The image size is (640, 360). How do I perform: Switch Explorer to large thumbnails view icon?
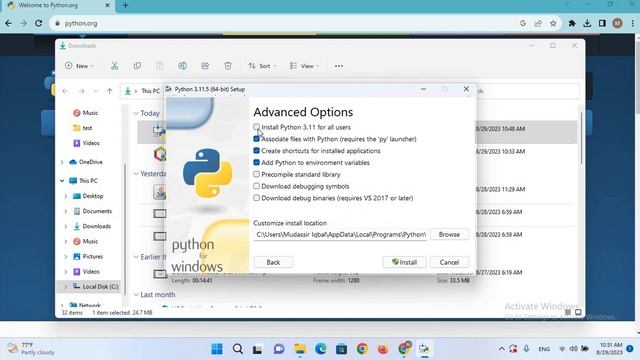point(578,312)
